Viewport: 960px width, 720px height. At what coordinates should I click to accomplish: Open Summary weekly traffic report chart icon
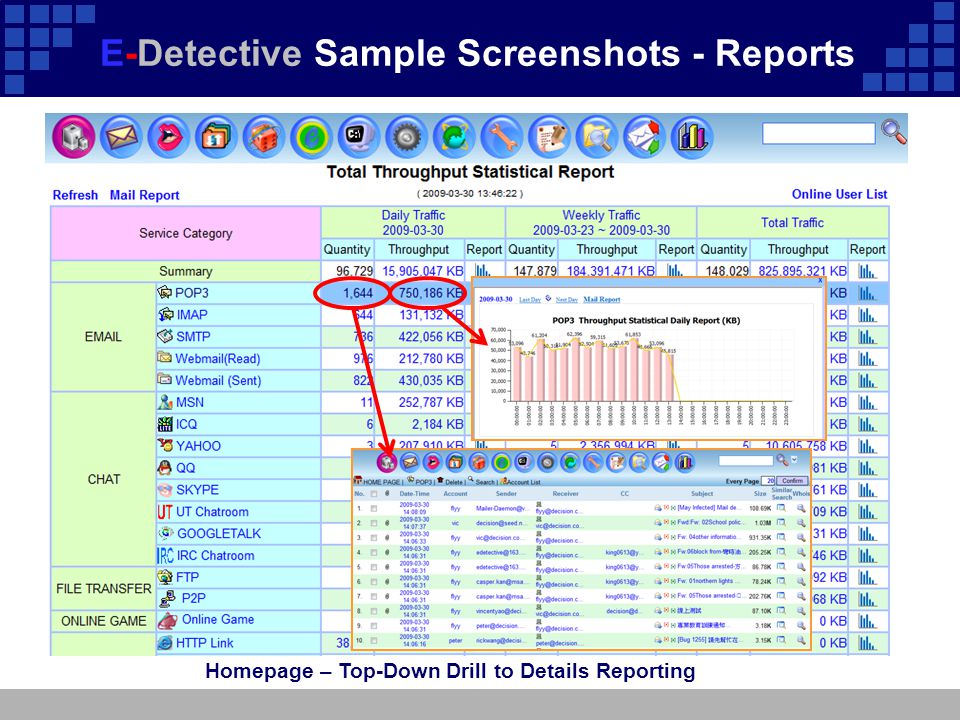click(x=675, y=271)
